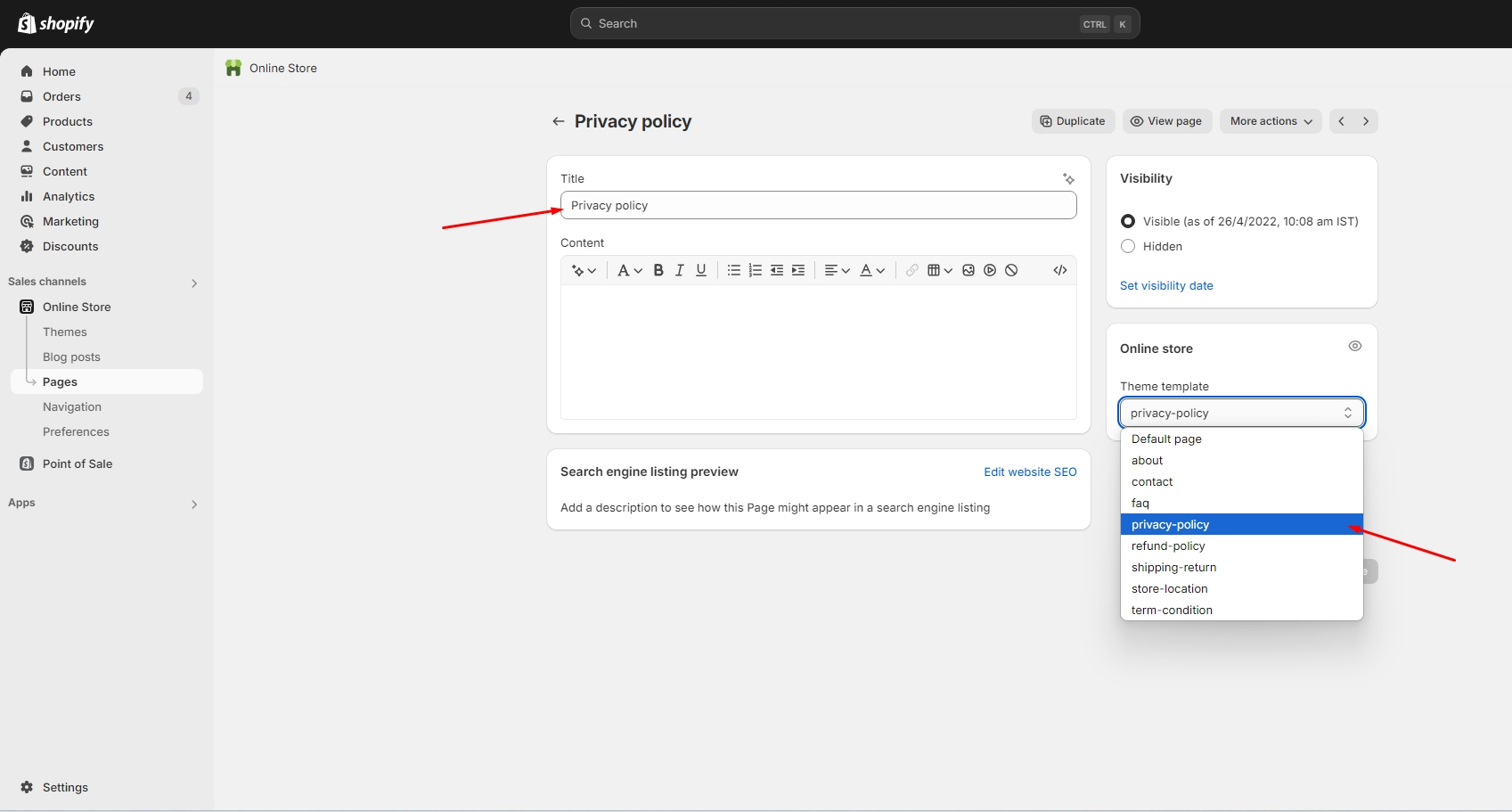Click the insert image icon
The image size is (1512, 812).
point(968,270)
